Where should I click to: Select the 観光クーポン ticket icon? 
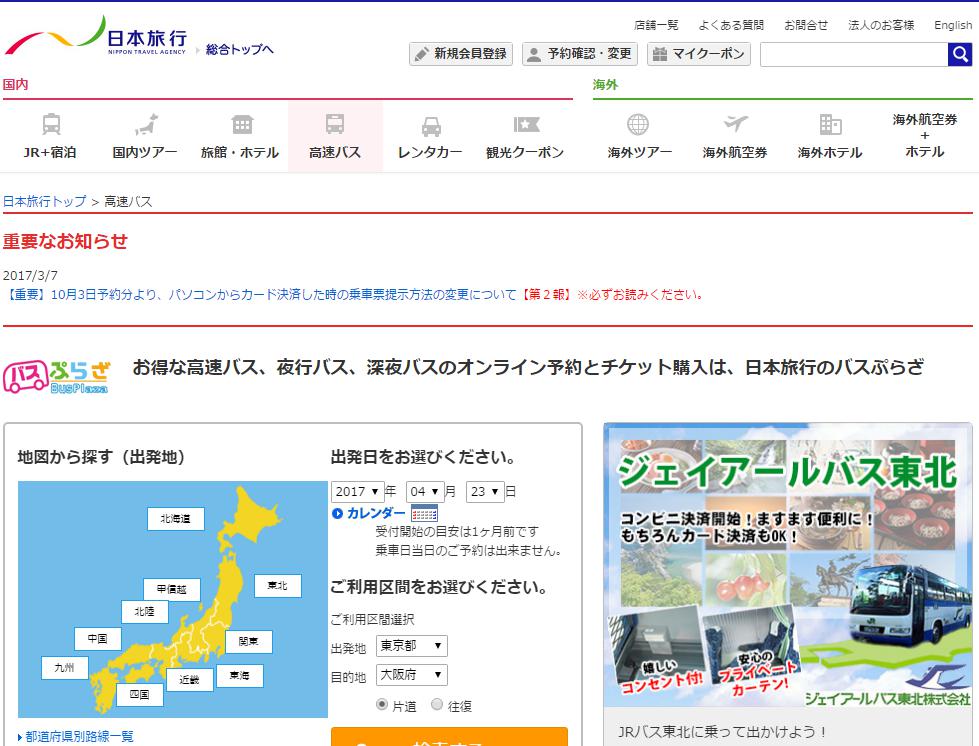[526, 124]
